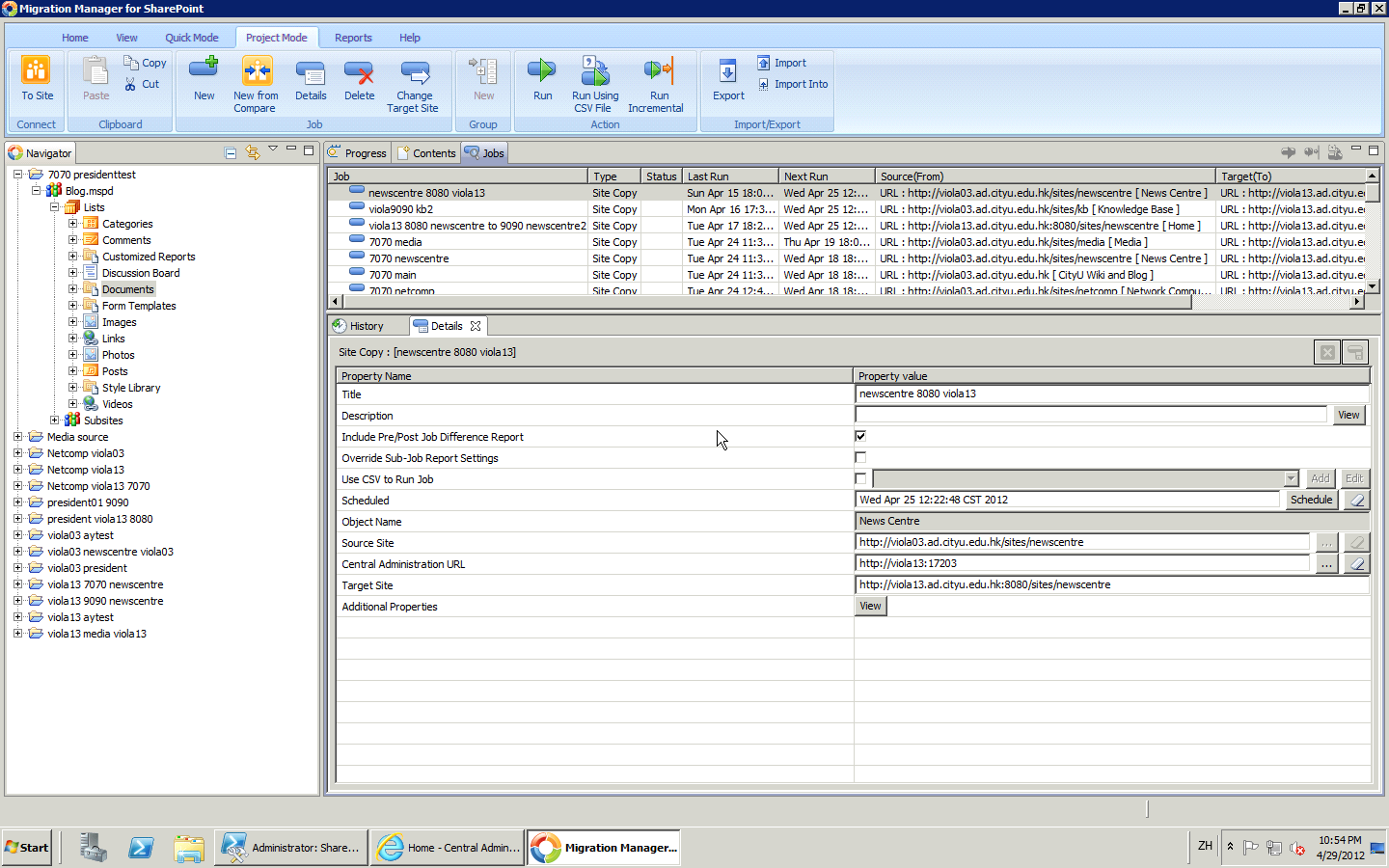Expand the Media source node

tap(17, 437)
